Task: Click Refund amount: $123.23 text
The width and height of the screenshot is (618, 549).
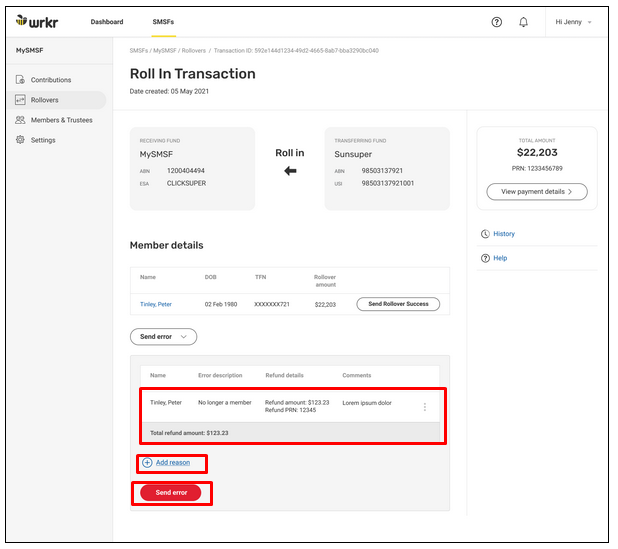Action: pyautogui.click(x=297, y=402)
